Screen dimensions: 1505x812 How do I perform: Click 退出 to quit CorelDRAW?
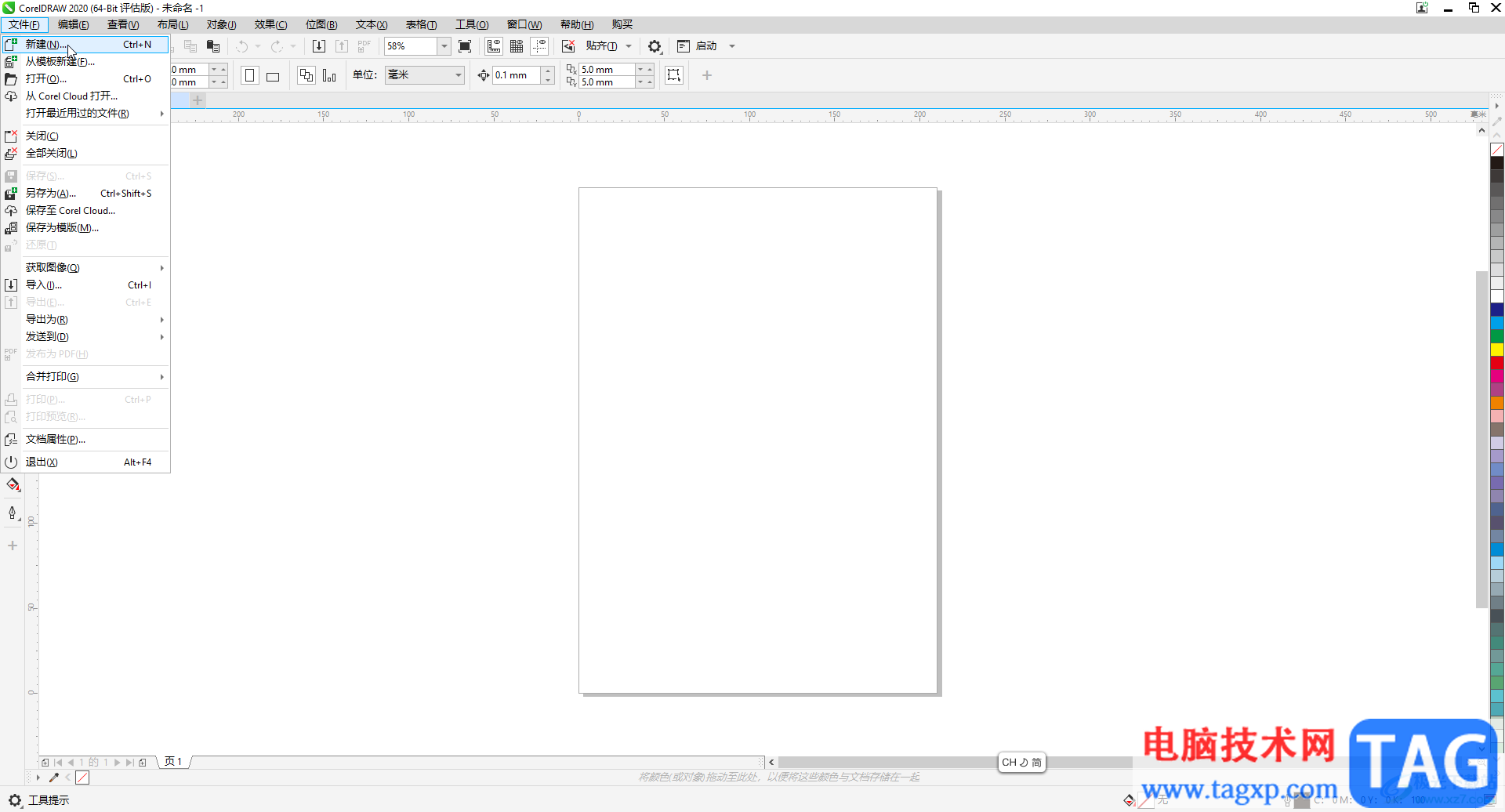[85, 462]
